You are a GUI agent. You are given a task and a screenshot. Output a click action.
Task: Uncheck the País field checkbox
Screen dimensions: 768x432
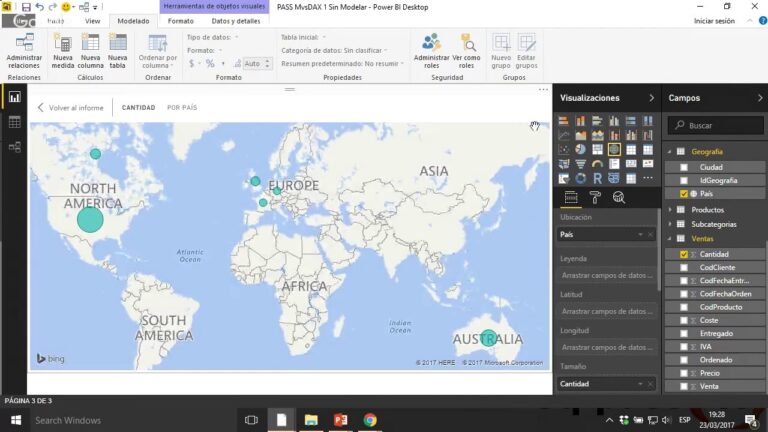[x=684, y=194]
